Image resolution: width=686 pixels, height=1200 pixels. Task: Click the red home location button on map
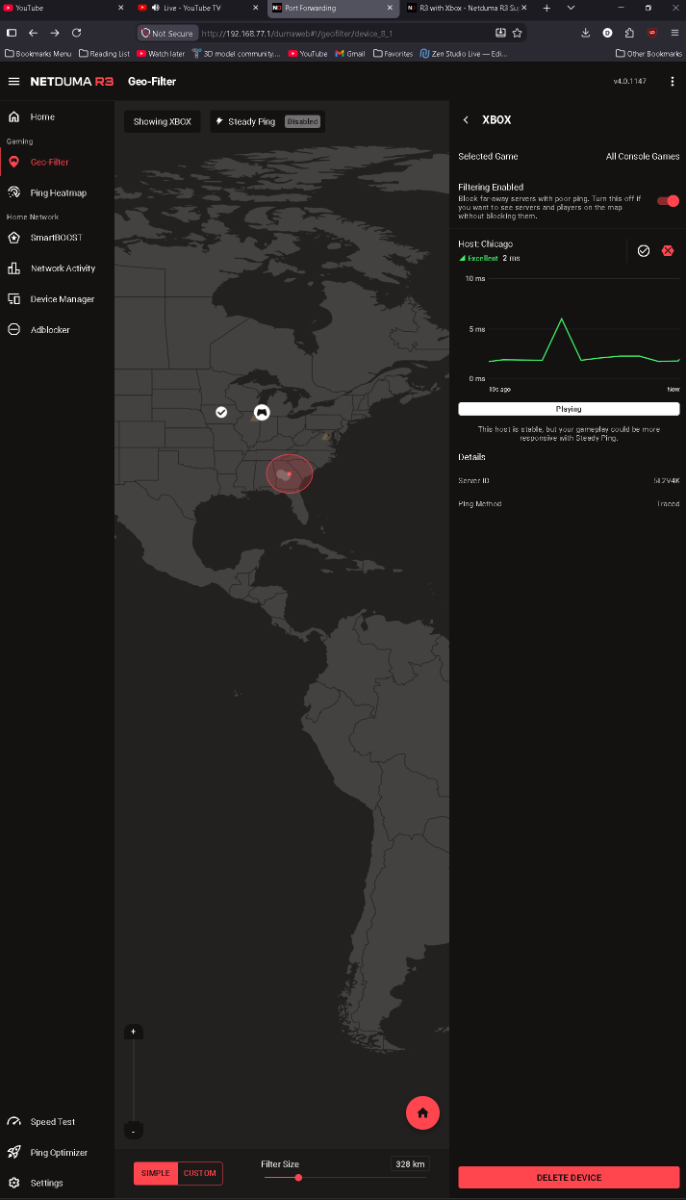click(423, 1112)
